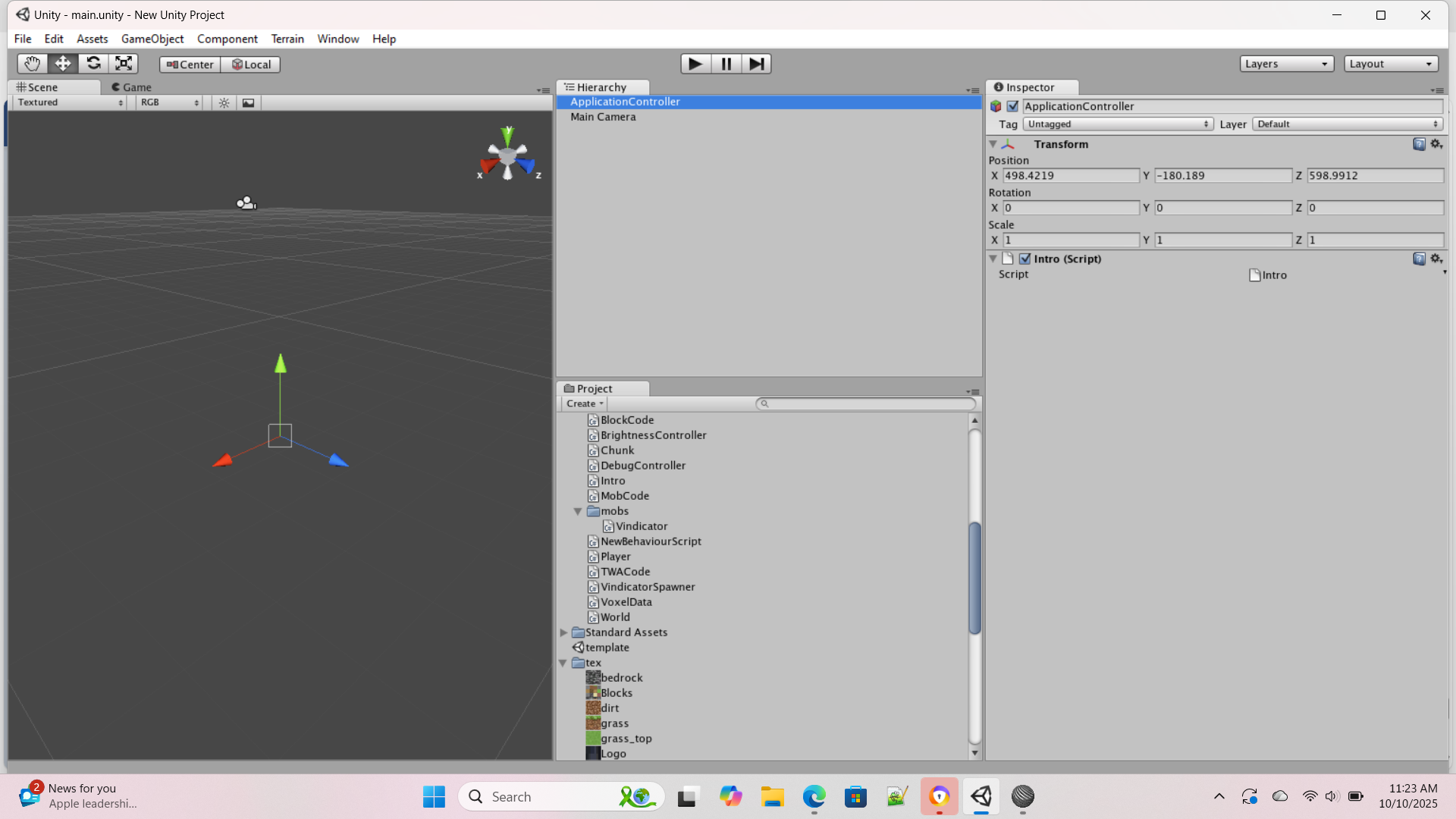
Task: Step forward one frame
Action: click(756, 64)
